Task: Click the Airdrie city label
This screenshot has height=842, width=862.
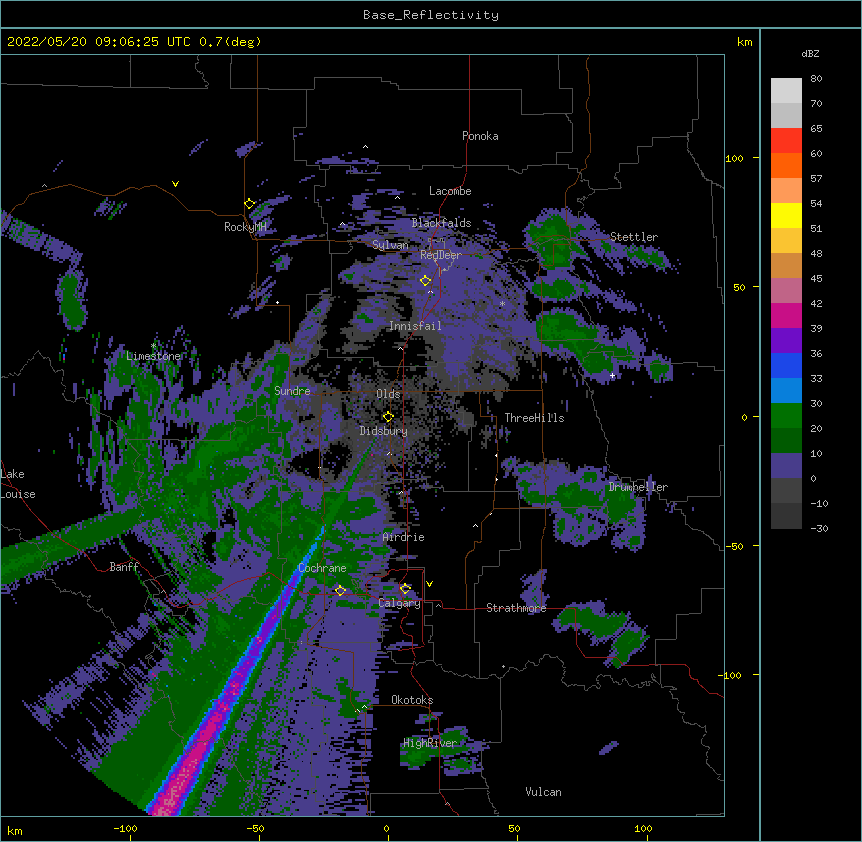Action: tap(404, 537)
